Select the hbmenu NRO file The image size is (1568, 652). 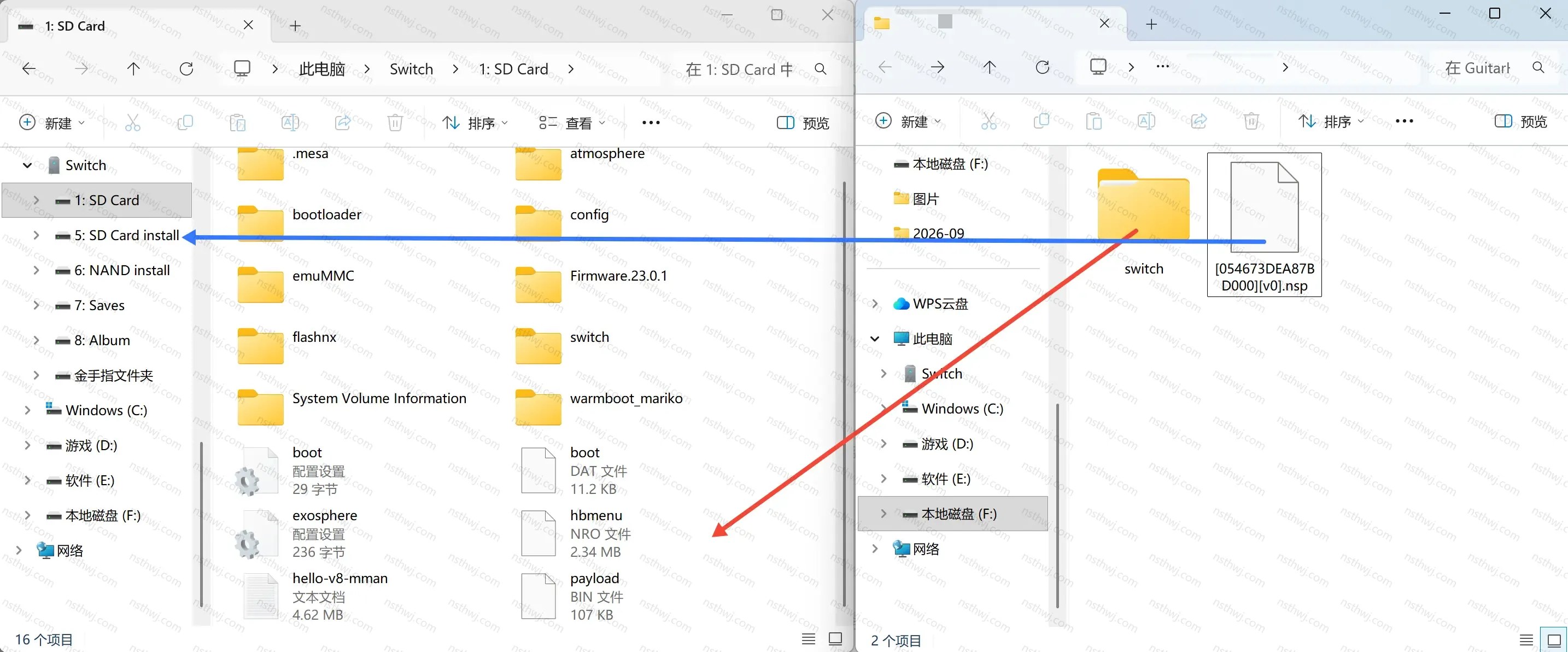[x=576, y=533]
